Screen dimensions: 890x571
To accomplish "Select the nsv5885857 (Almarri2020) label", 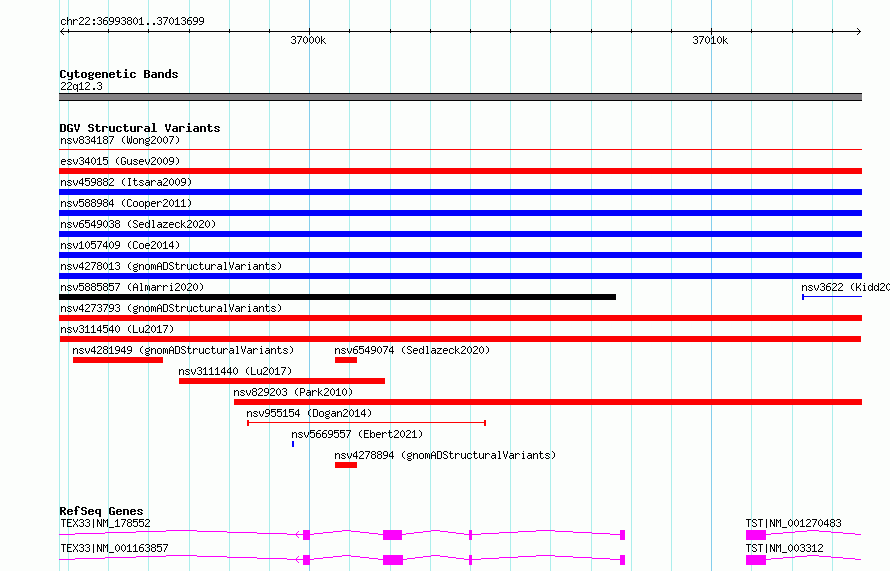I will click(x=132, y=287).
